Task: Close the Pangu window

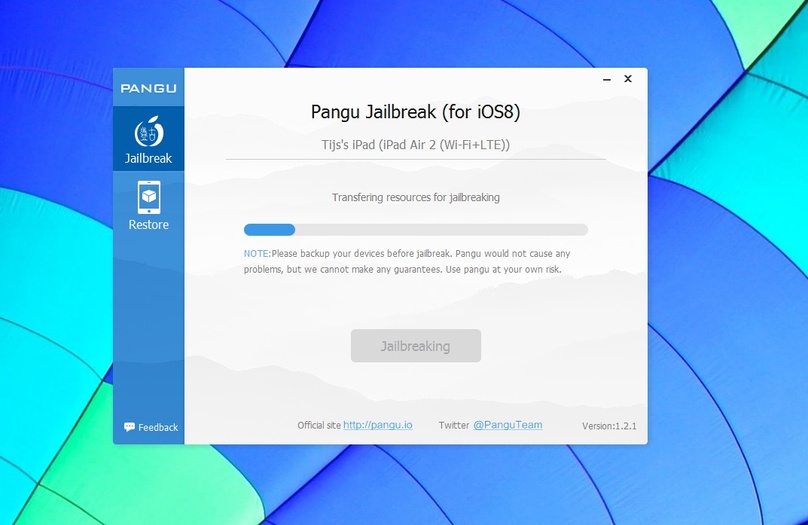Action: tap(628, 79)
